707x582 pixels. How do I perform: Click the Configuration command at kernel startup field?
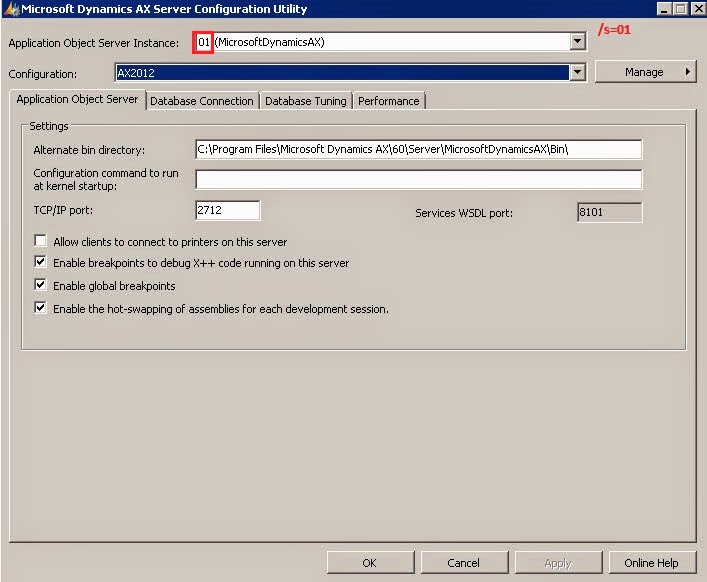tap(418, 179)
